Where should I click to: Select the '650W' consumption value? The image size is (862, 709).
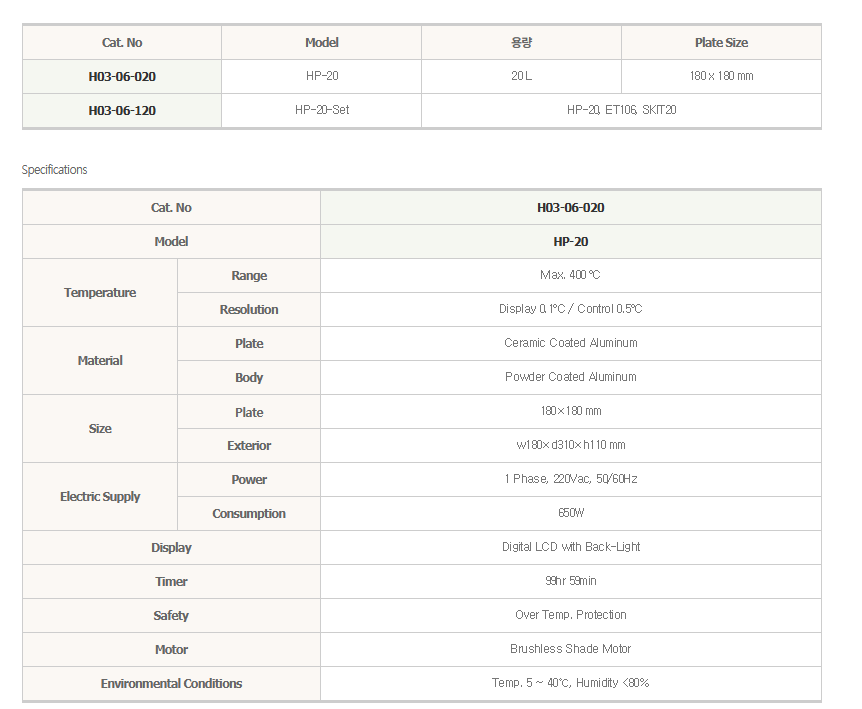pyautogui.click(x=571, y=513)
